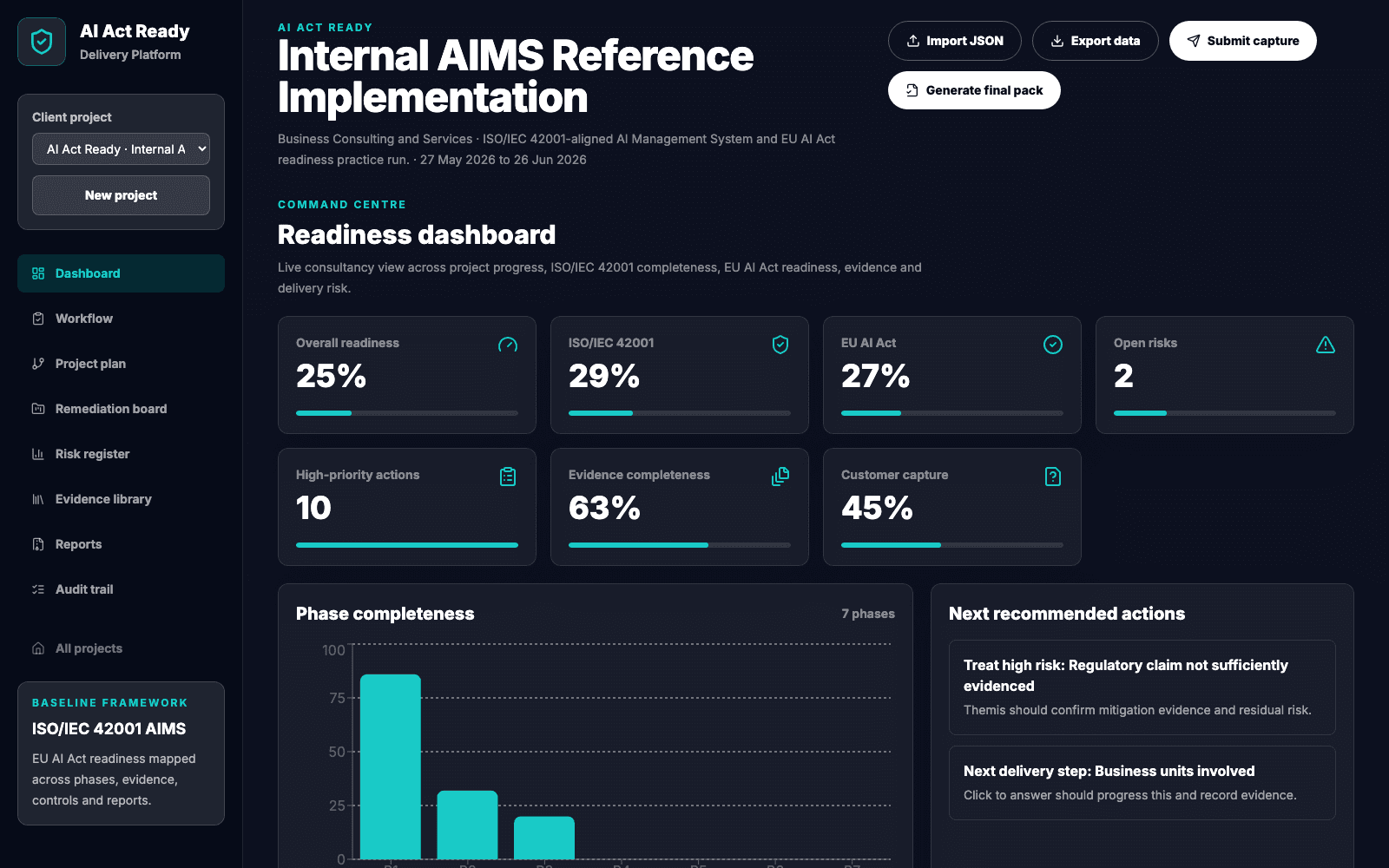The image size is (1389, 868).
Task: Click the Open risks warning triangle icon
Action: (x=1326, y=345)
